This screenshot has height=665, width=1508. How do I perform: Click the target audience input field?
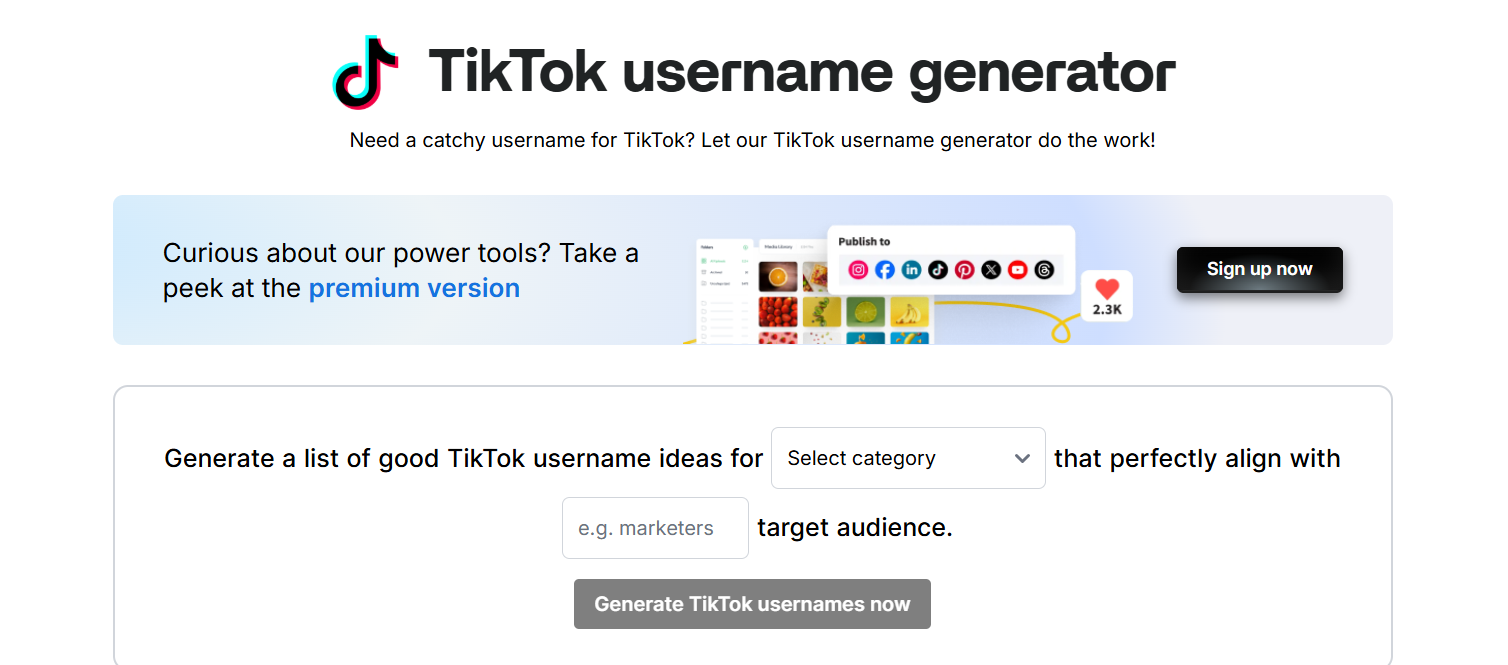click(x=655, y=527)
